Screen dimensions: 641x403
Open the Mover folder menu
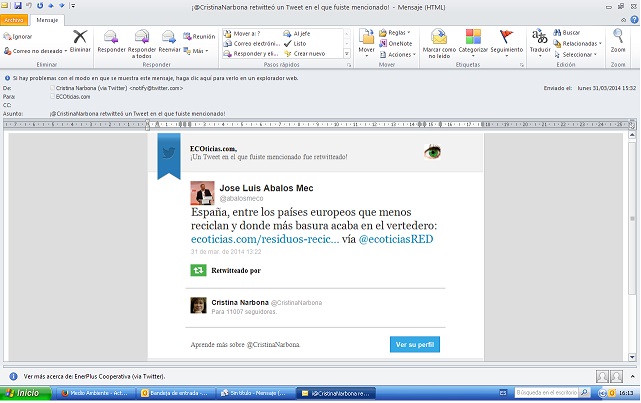(x=366, y=43)
